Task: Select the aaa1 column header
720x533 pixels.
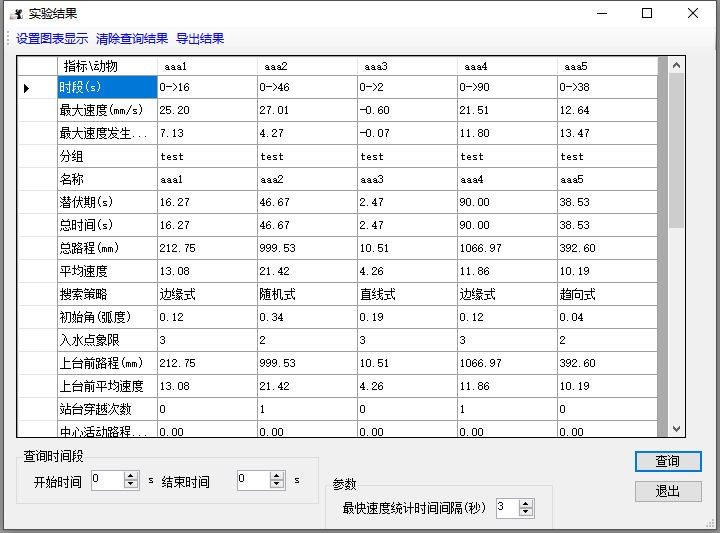Action: pos(207,67)
